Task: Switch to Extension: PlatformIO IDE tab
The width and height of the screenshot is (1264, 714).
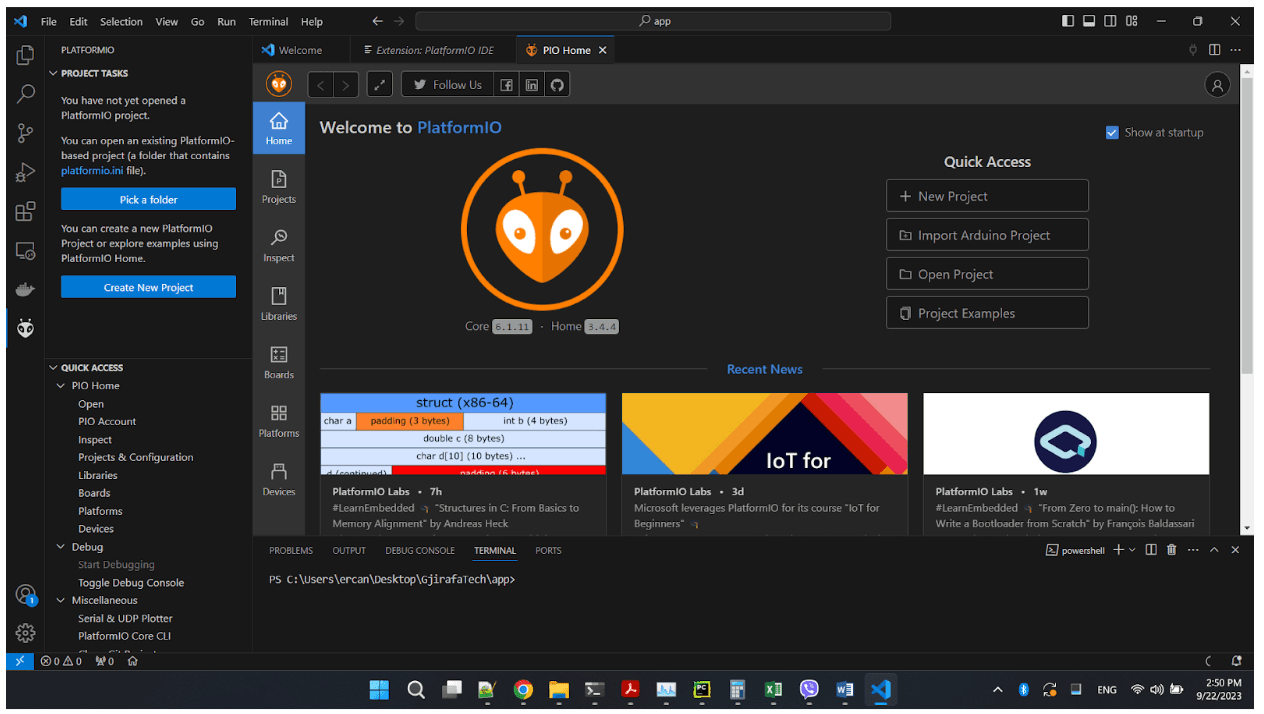Action: [x=435, y=50]
